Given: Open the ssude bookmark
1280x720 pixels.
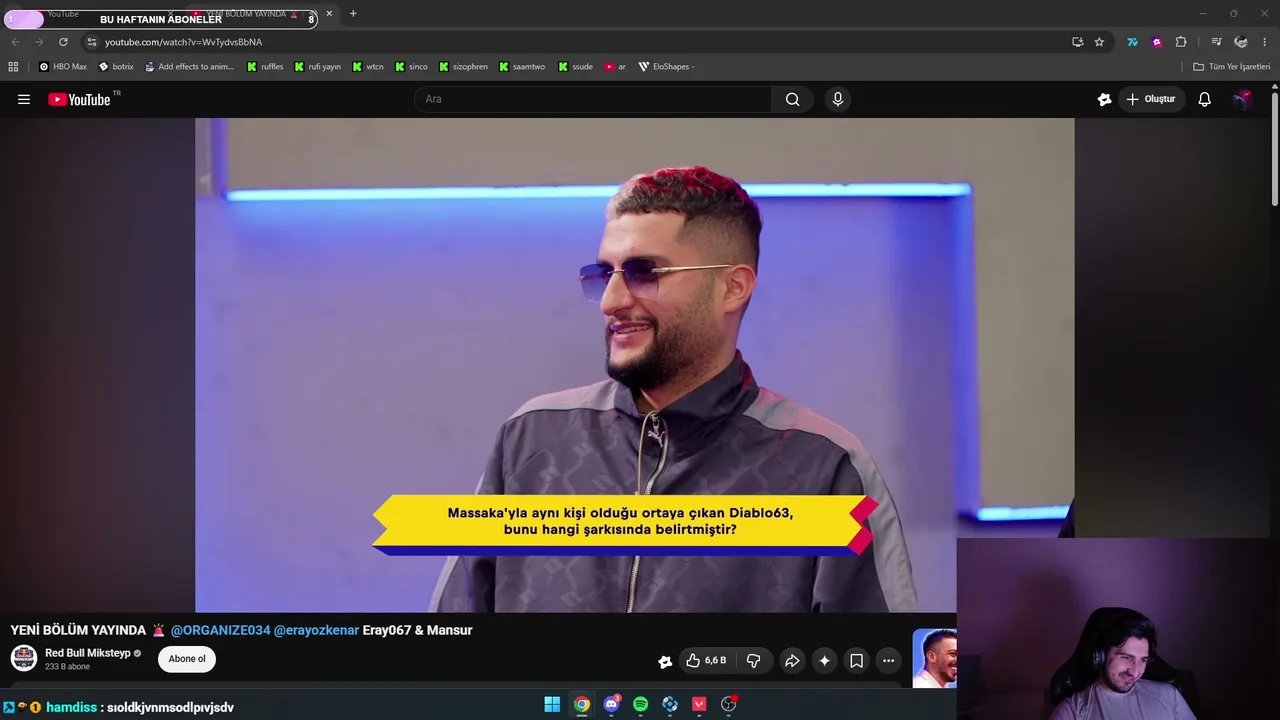Looking at the screenshot, I should point(575,67).
